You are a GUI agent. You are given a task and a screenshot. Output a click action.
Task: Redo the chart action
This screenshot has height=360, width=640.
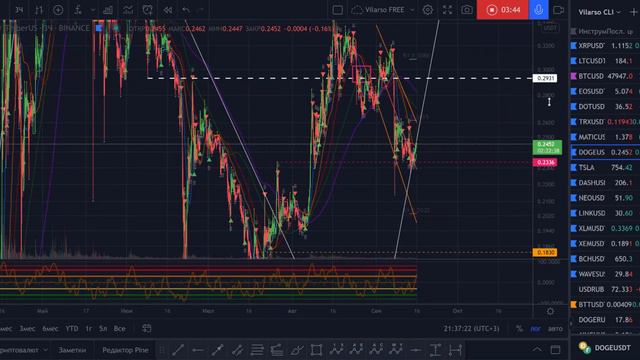[201, 10]
